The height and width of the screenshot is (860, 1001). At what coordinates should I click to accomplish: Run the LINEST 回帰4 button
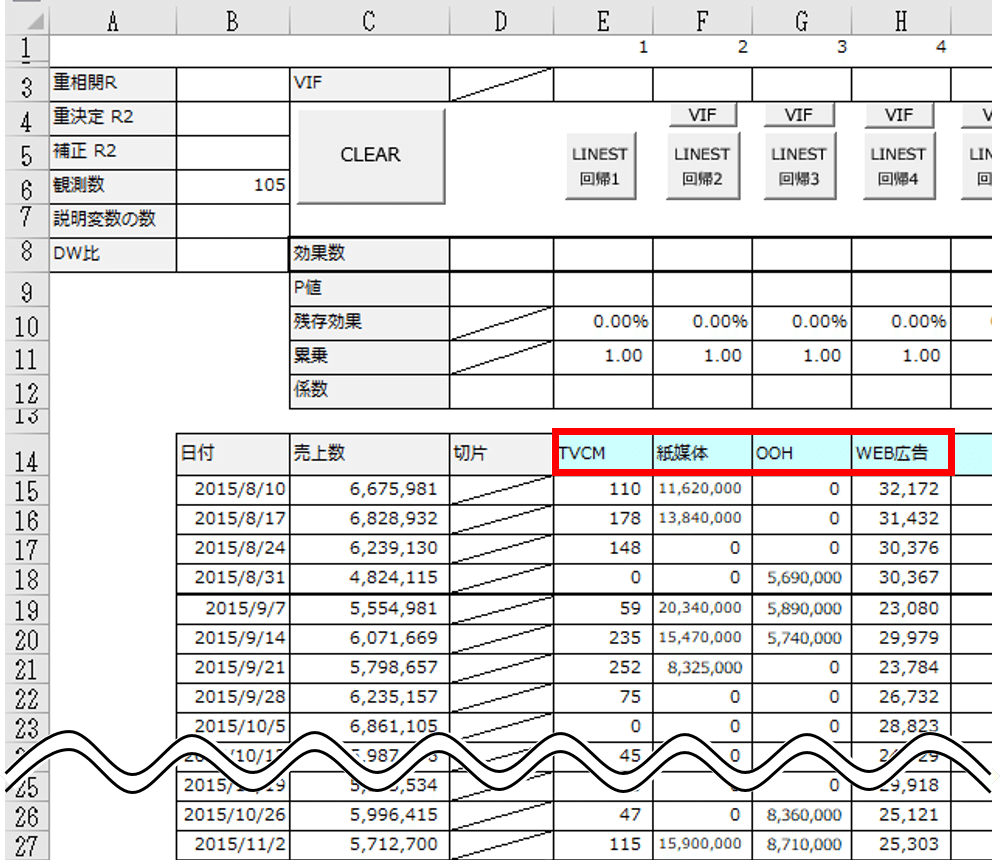pyautogui.click(x=898, y=166)
